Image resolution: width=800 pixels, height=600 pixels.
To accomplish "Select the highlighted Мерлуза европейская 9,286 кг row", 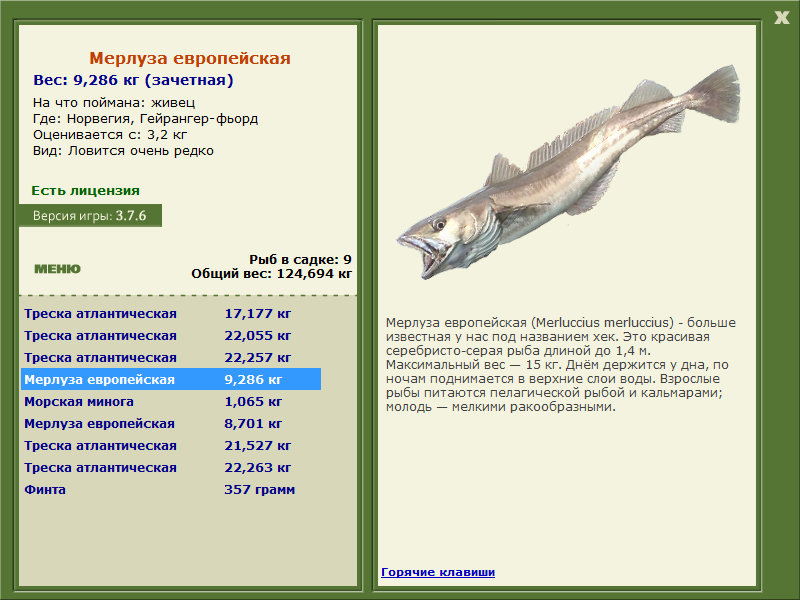I will pos(171,379).
